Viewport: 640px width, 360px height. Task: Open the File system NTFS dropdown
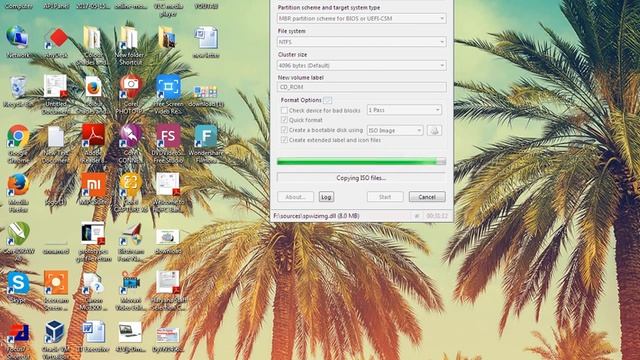pos(361,42)
